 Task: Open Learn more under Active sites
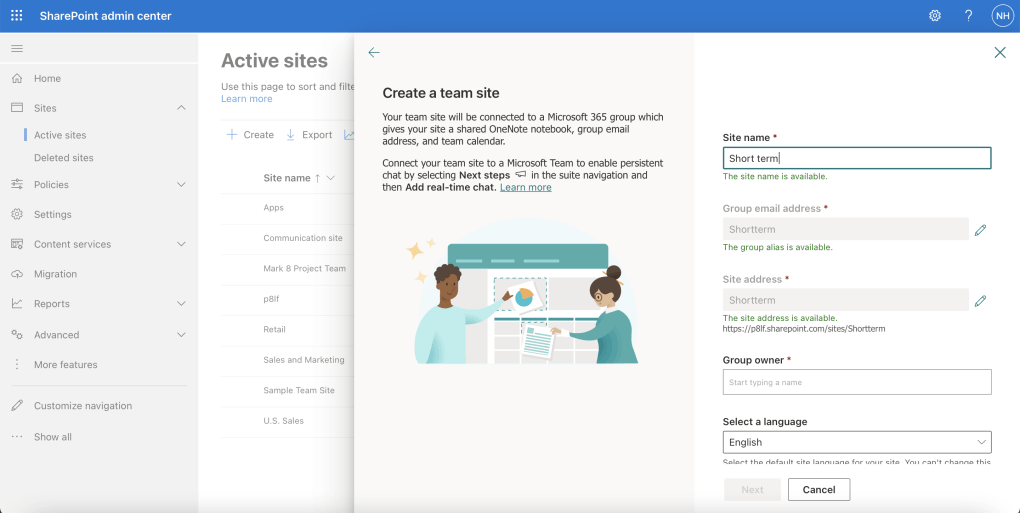coord(247,99)
